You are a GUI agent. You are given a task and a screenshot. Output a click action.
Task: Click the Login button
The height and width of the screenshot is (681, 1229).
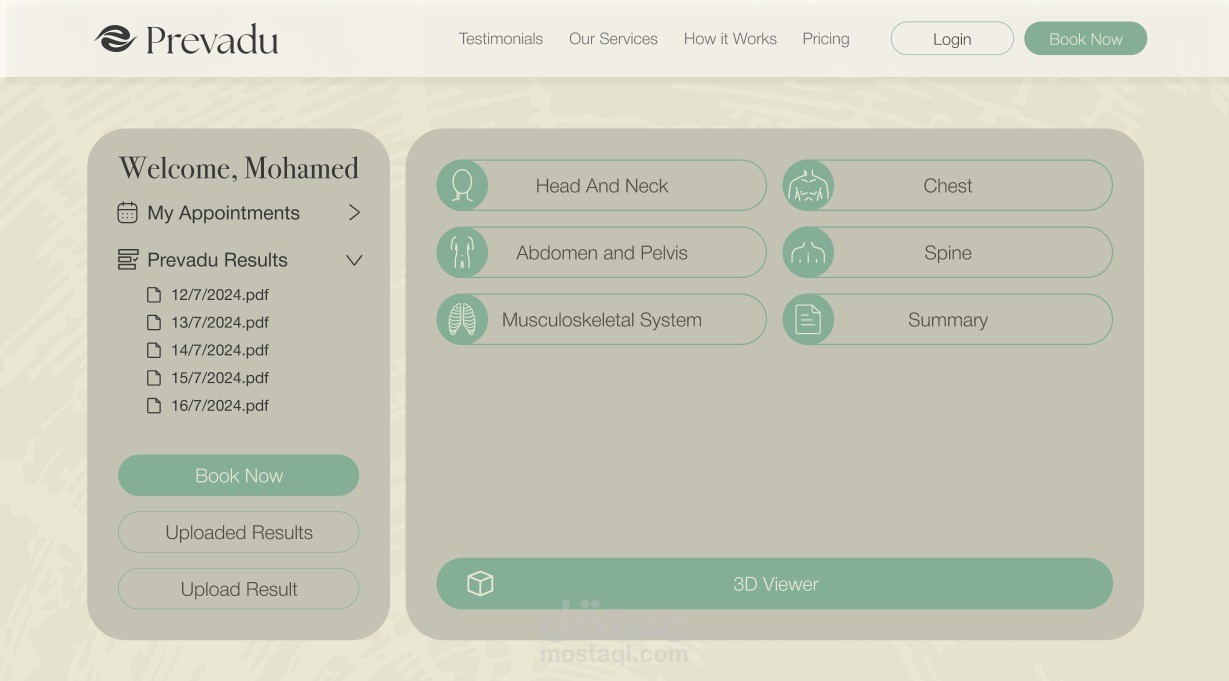[952, 39]
